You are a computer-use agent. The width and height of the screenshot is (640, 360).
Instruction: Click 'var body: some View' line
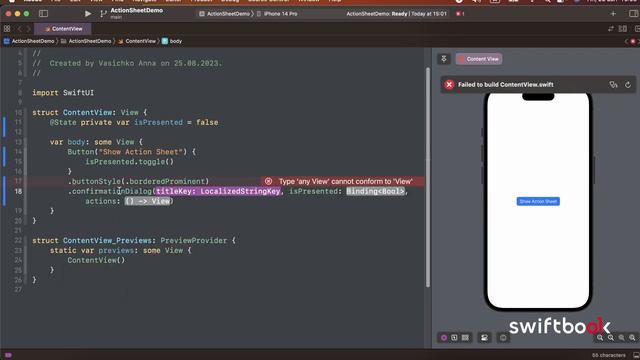(x=96, y=142)
